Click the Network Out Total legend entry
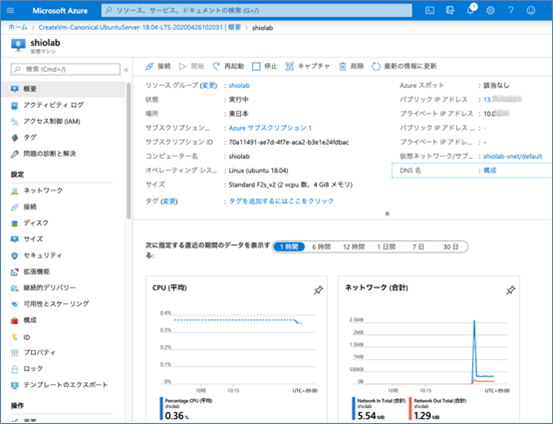553x424 pixels. point(438,409)
